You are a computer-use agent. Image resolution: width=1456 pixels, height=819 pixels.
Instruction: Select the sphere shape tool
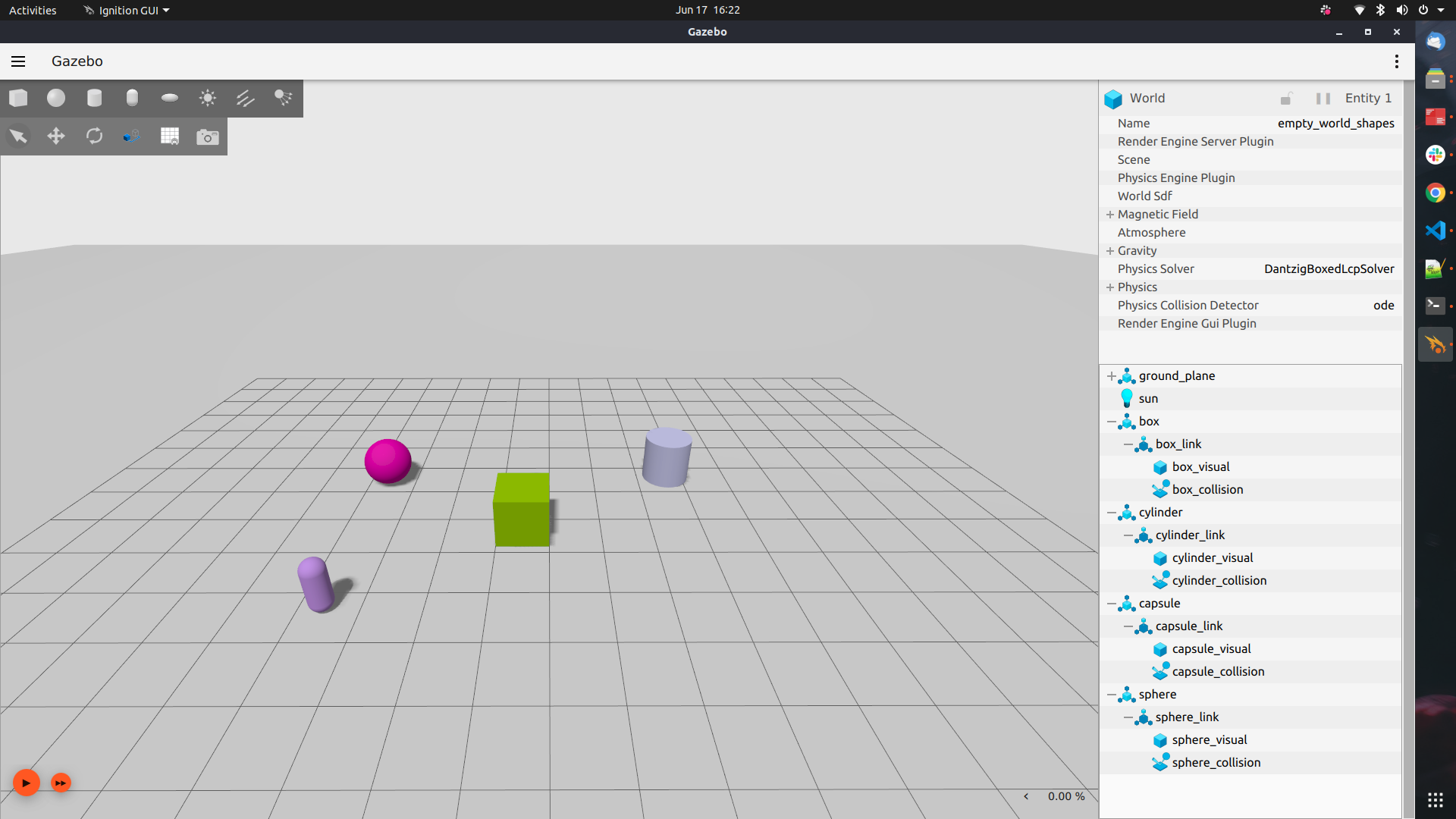tap(56, 98)
